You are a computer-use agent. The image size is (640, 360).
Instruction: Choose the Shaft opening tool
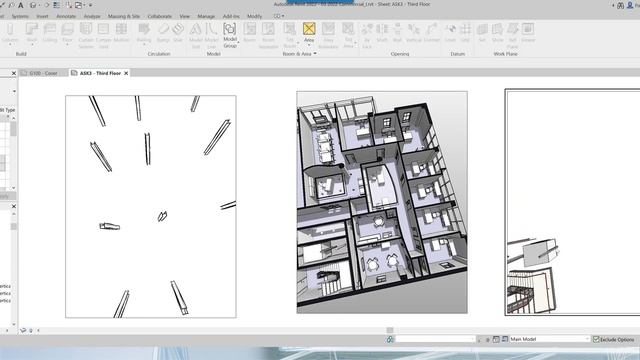pos(382,33)
